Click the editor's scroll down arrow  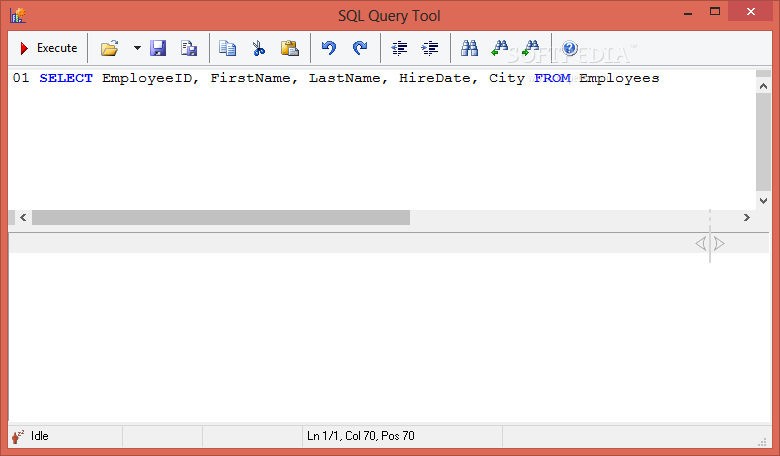click(763, 200)
